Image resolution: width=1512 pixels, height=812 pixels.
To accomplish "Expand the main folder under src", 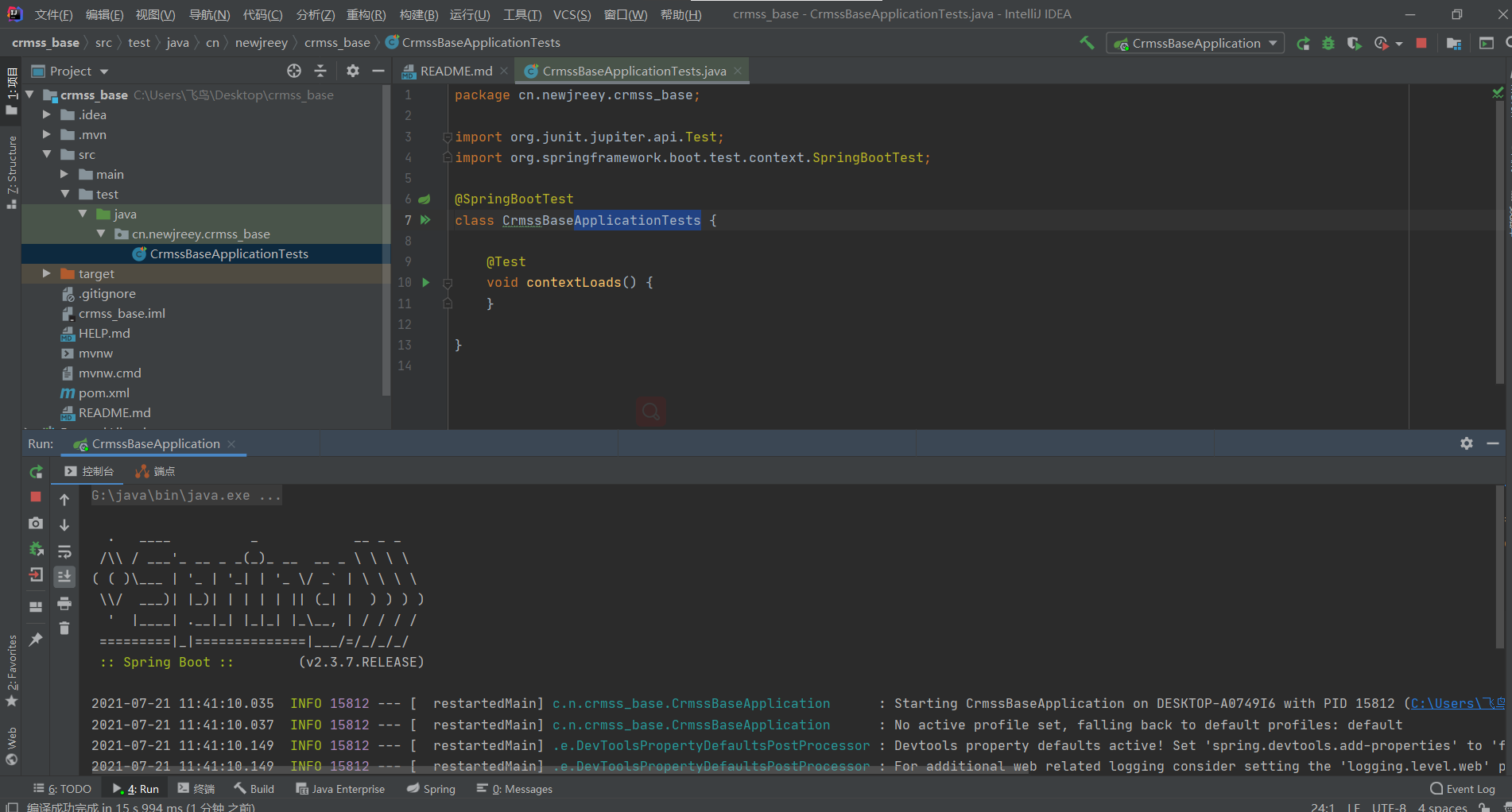I will pos(65,175).
